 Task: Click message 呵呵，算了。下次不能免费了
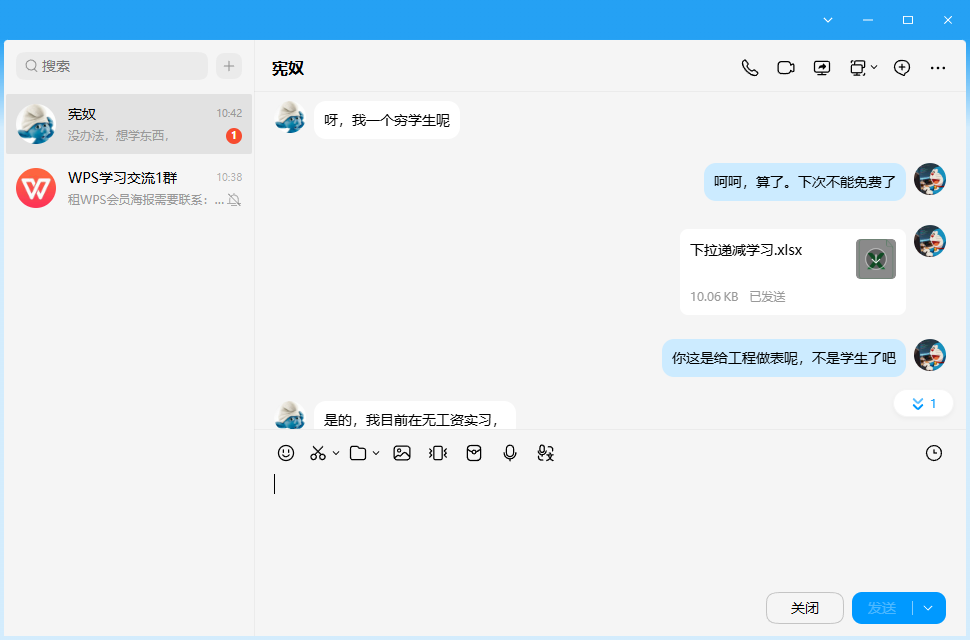point(805,182)
